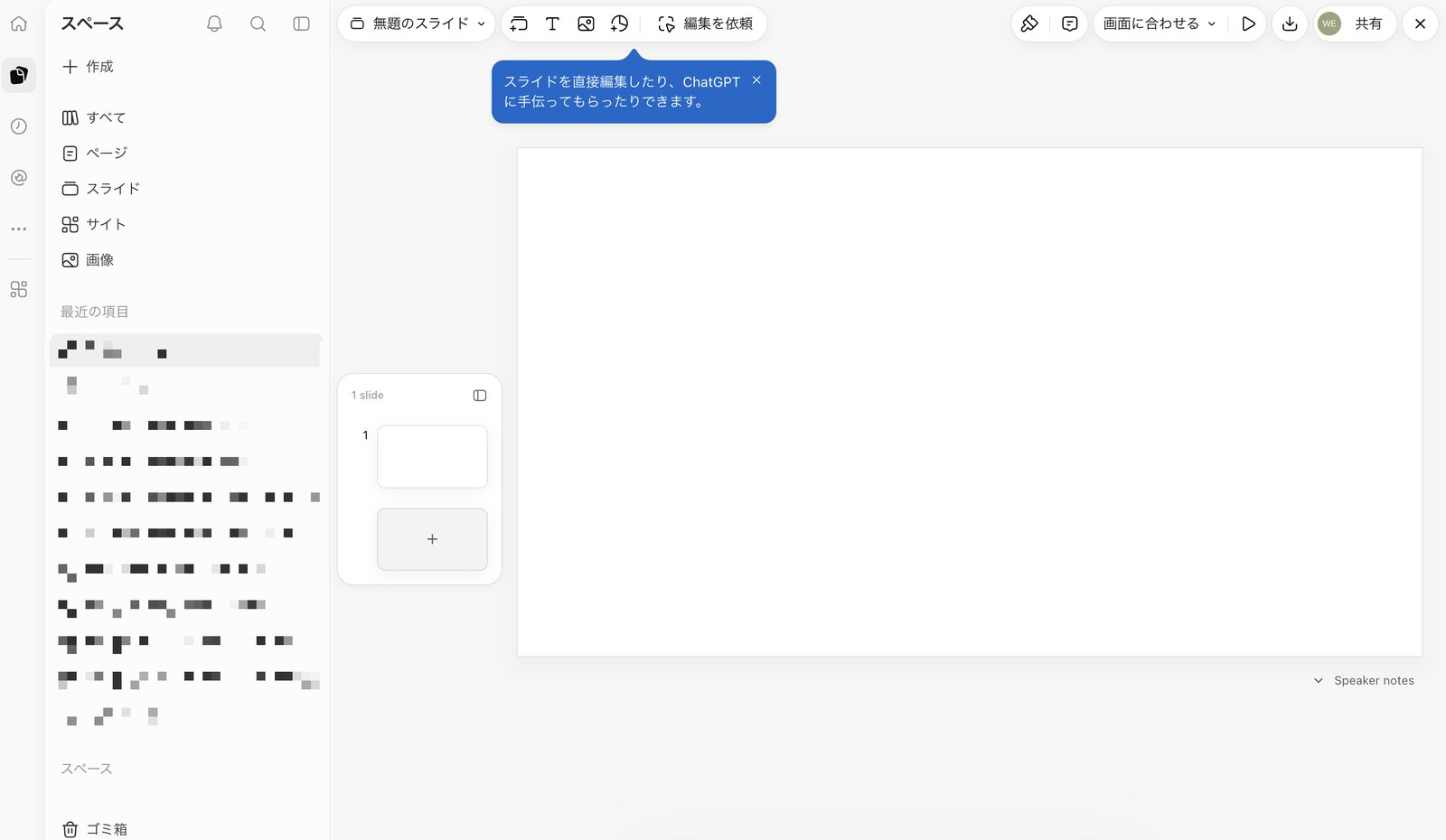Click the add slide toolbar icon
This screenshot has height=840, width=1446.
519,24
